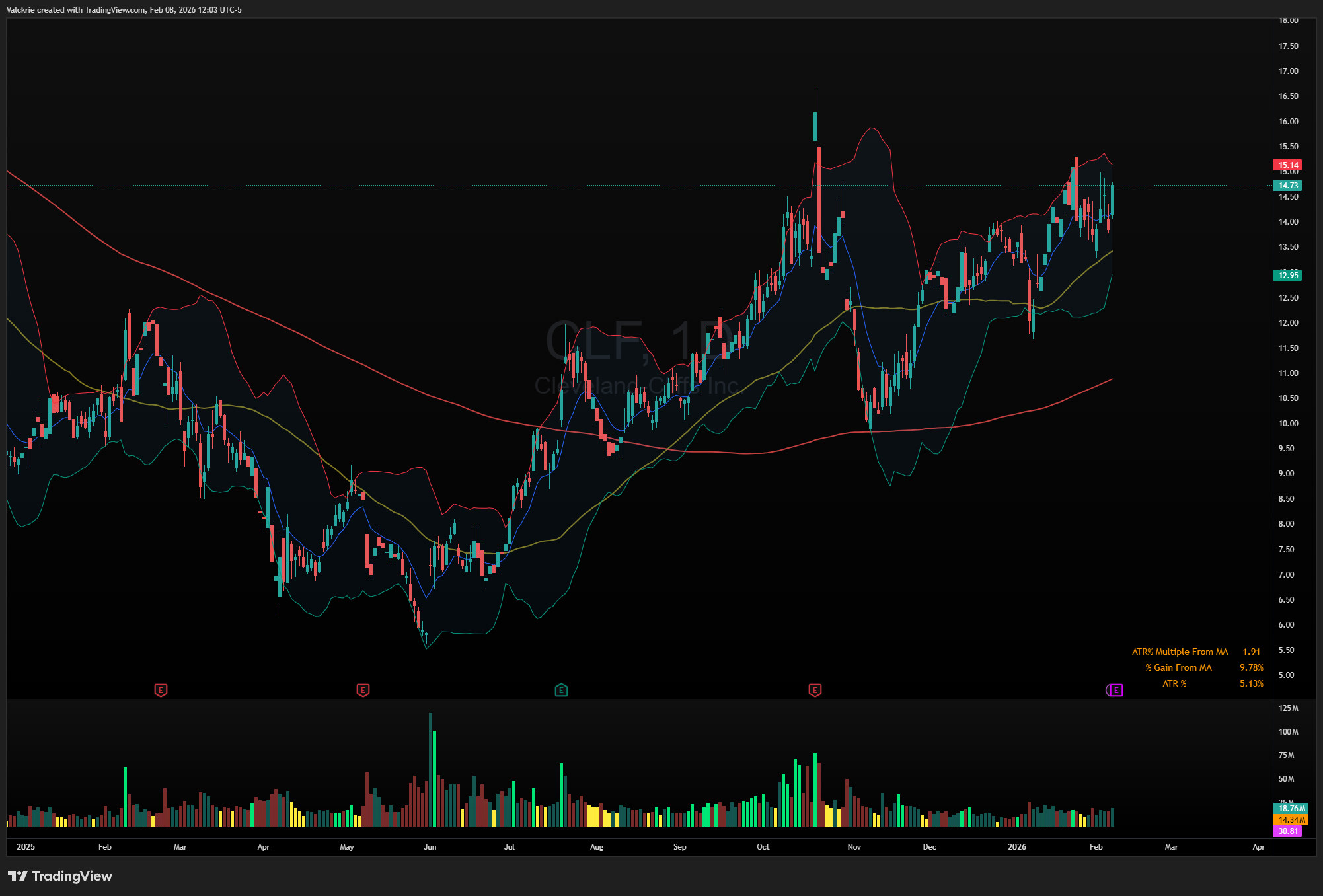Click the green 12.95 price axis tag
The image size is (1323, 896).
[1287, 275]
